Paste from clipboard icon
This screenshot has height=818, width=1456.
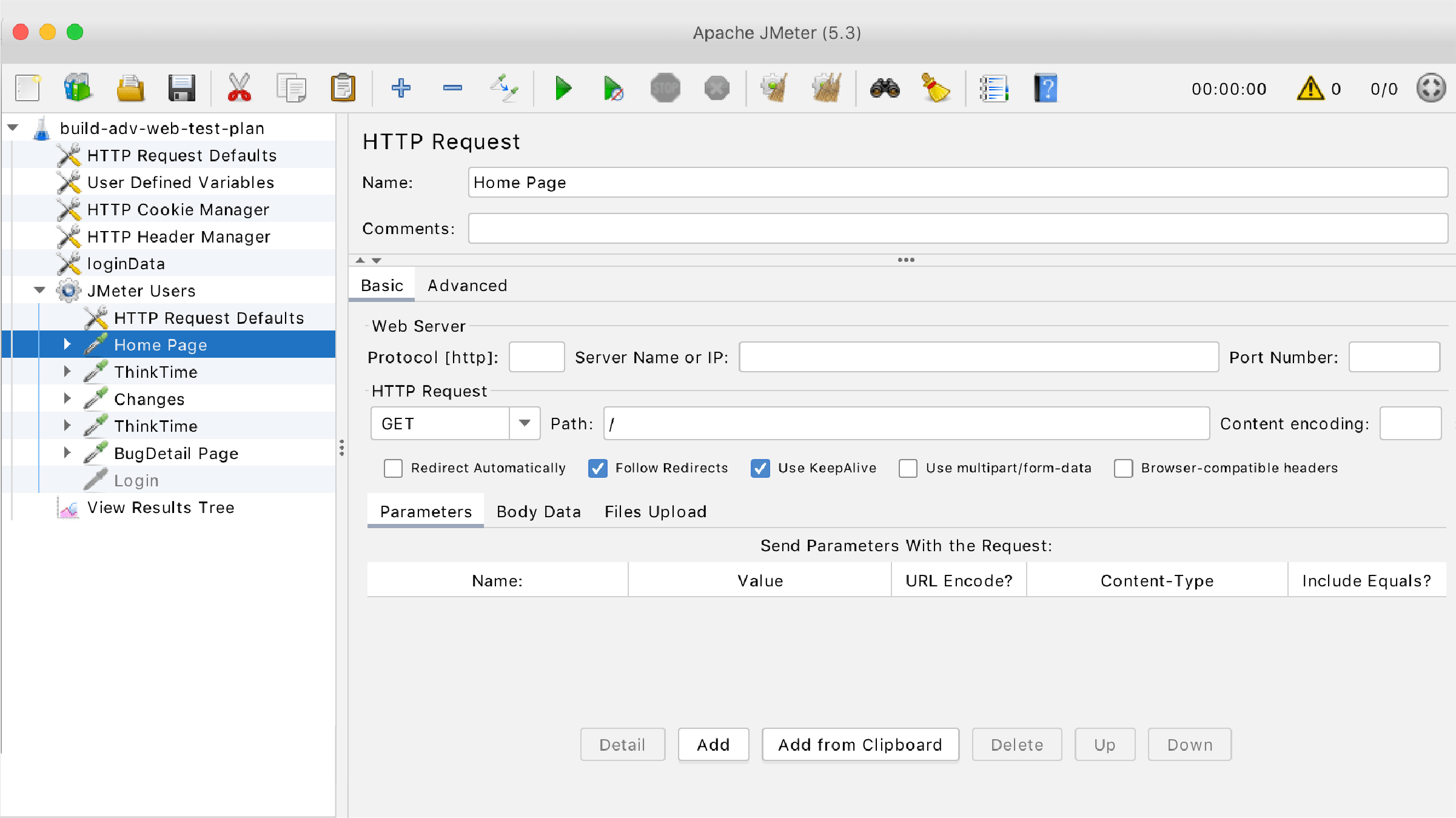pyautogui.click(x=343, y=89)
